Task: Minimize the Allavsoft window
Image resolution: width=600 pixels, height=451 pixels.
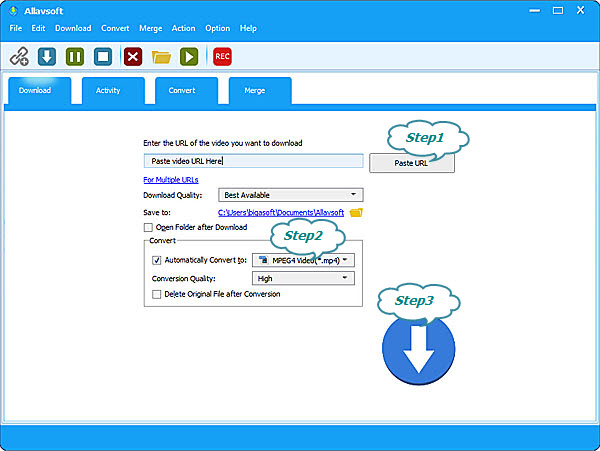Action: tap(535, 11)
